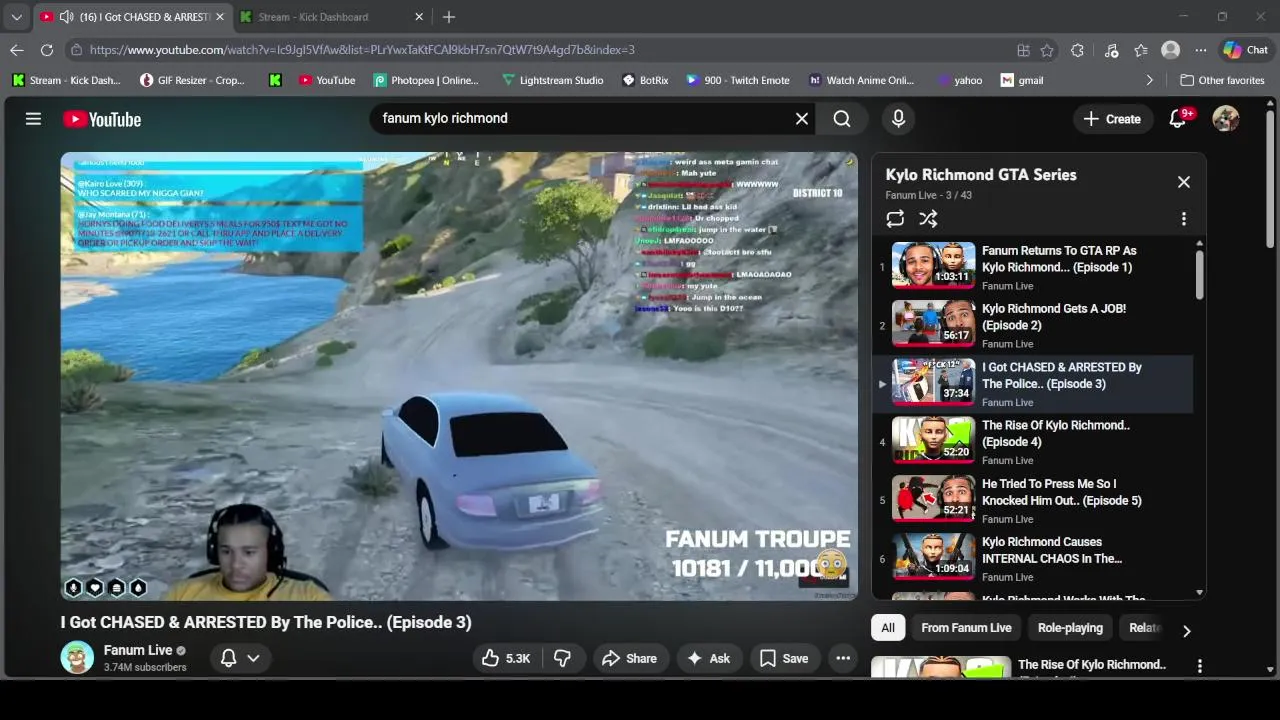1280x720 pixels.
Task: Click the Create button
Action: (x=1112, y=119)
